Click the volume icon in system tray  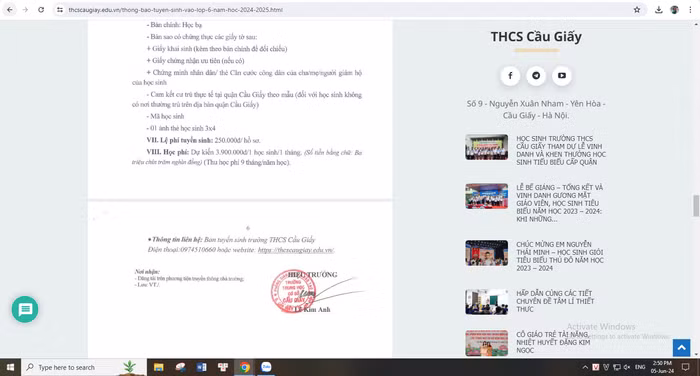coord(627,367)
